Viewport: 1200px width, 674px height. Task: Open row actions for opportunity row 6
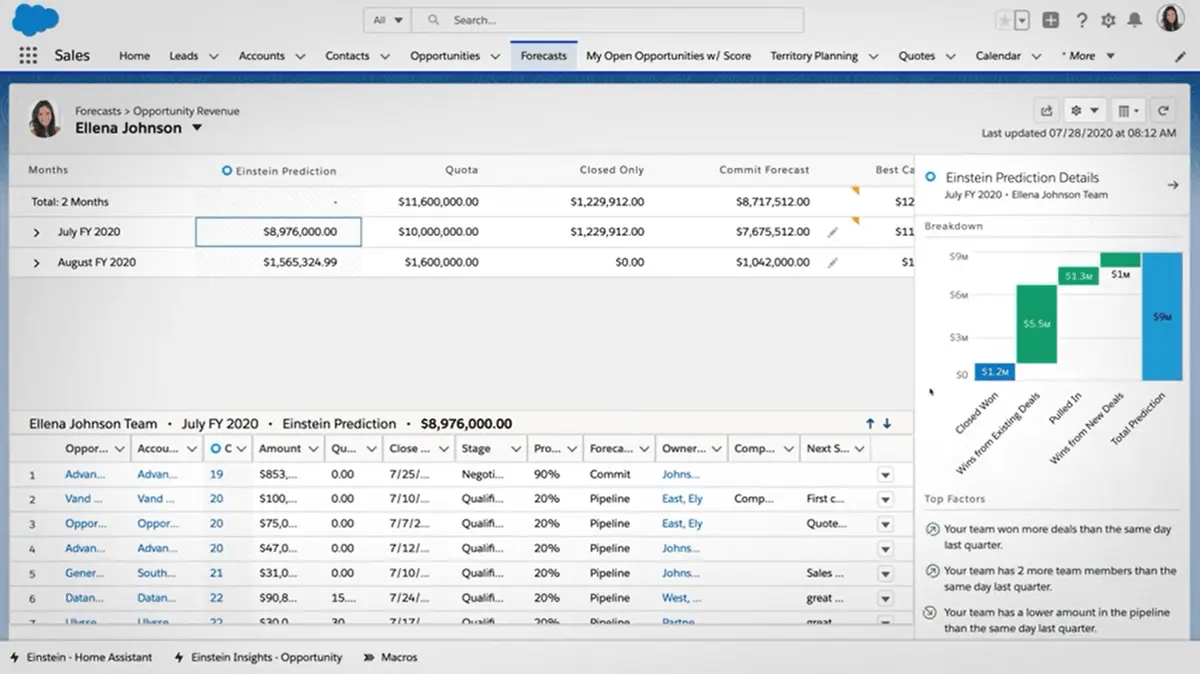885,598
